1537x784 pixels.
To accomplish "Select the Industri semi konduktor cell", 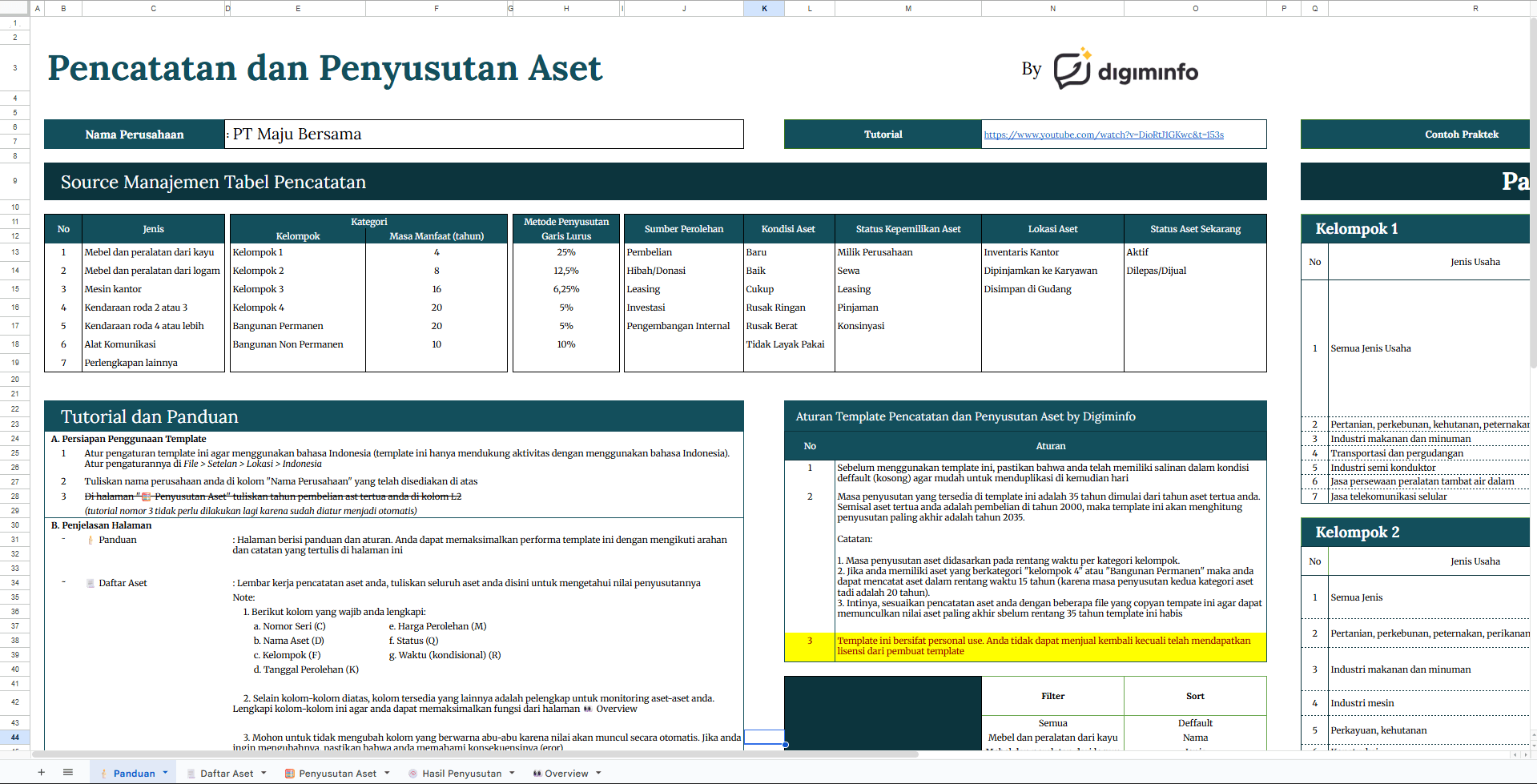I will [1429, 468].
